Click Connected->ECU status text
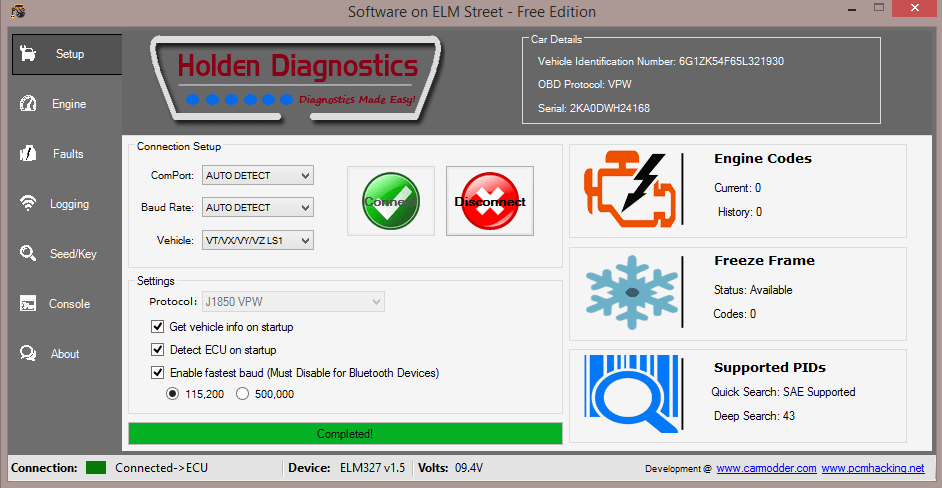This screenshot has height=488, width=942. 162,468
